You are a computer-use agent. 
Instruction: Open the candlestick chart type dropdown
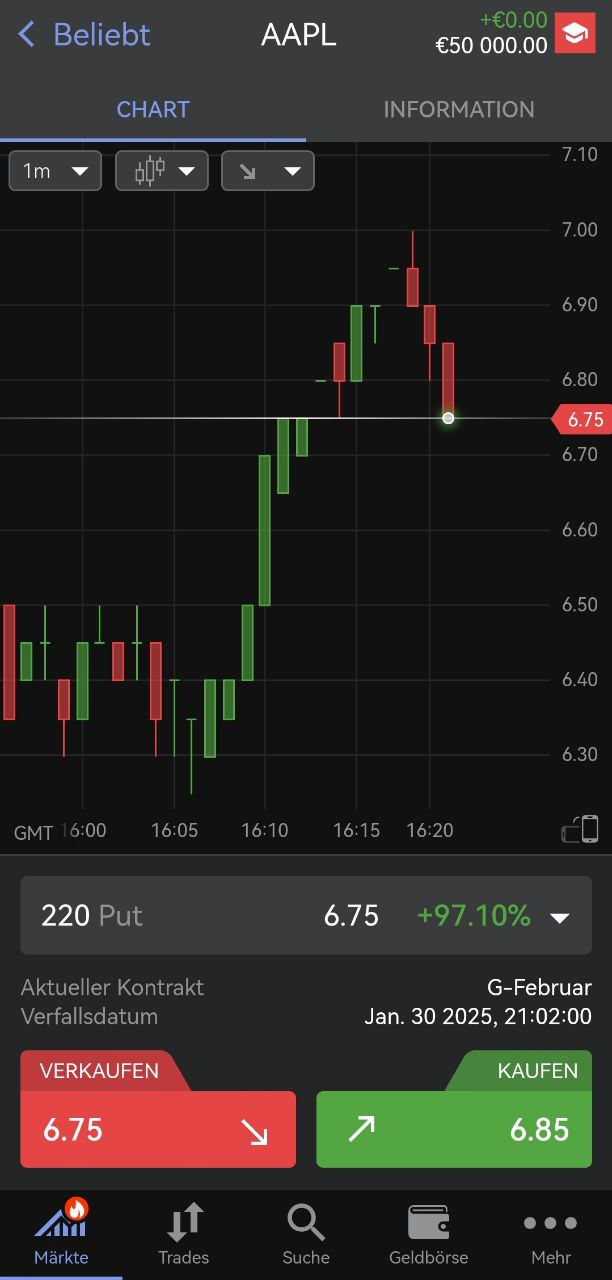click(162, 171)
